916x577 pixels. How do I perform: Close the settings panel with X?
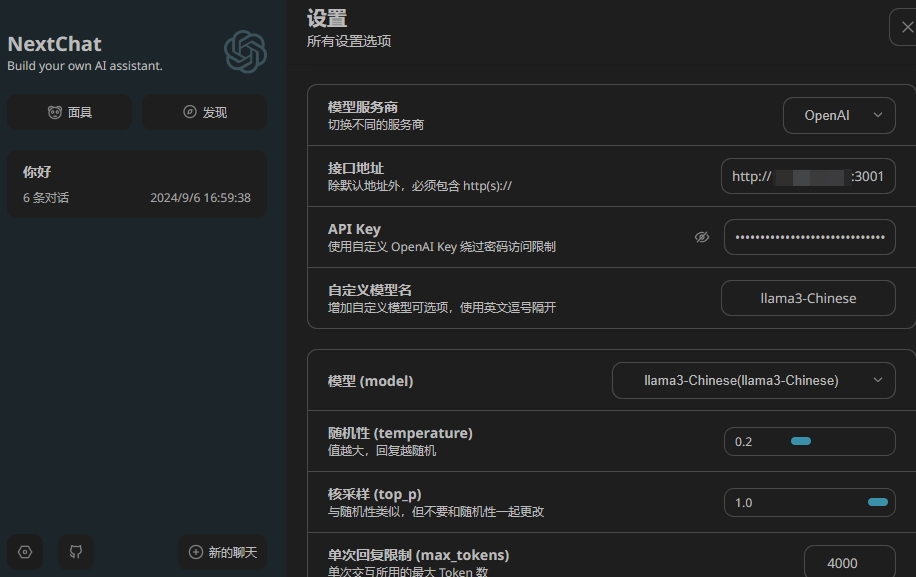[x=904, y=27]
